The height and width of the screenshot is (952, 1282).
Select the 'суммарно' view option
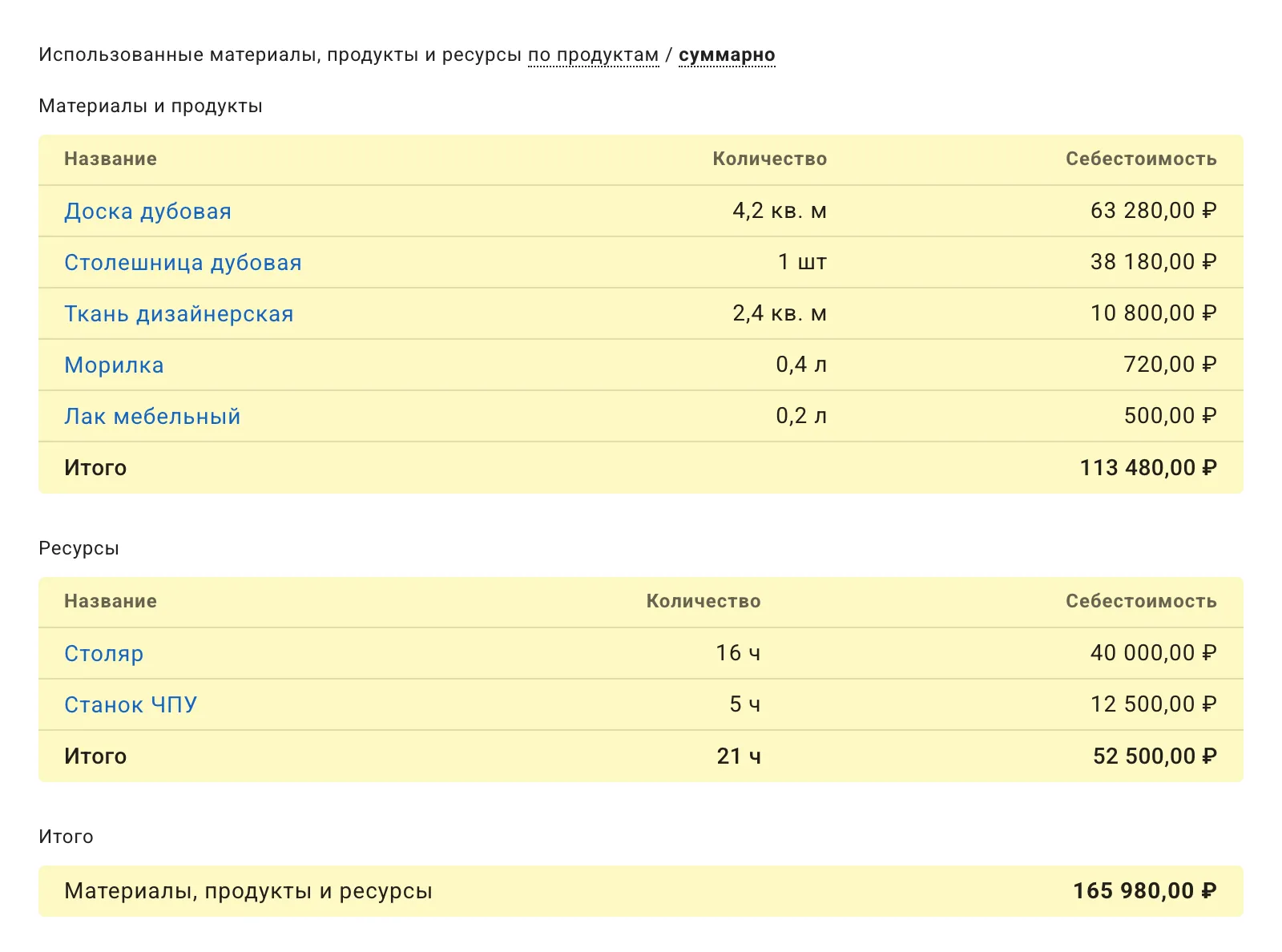[726, 54]
